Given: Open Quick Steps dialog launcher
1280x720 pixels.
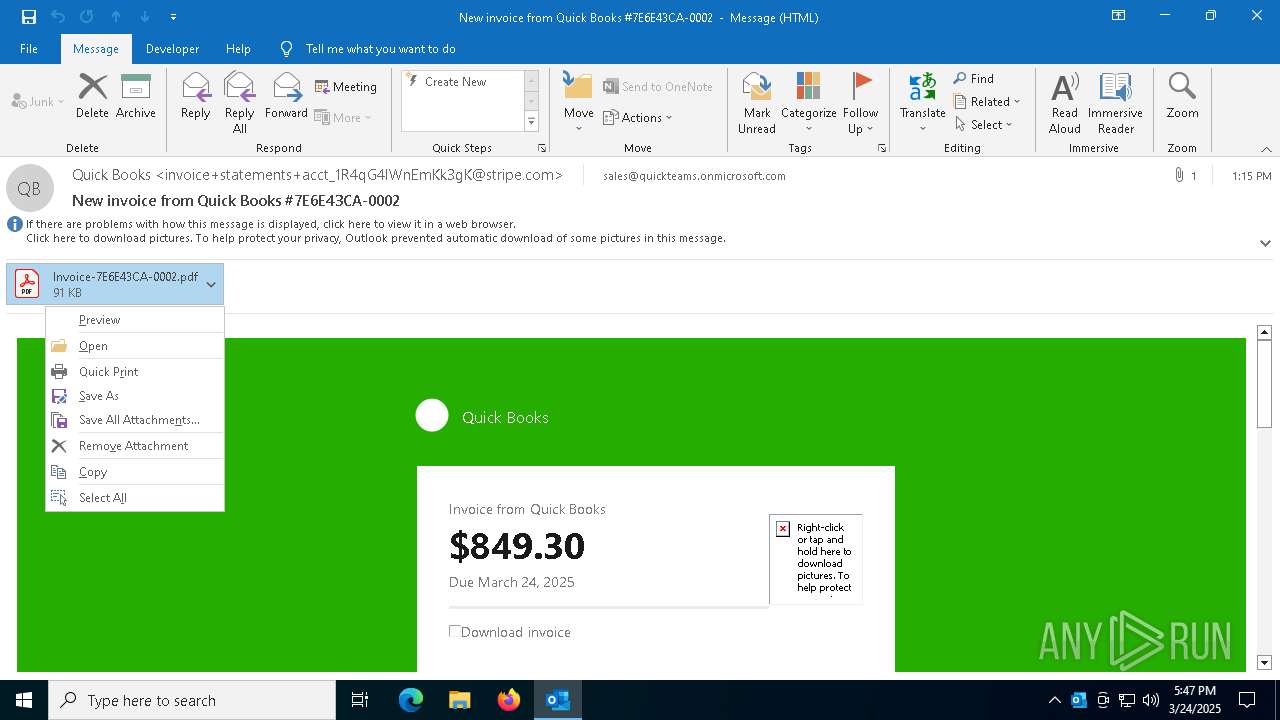Looking at the screenshot, I should click(542, 148).
